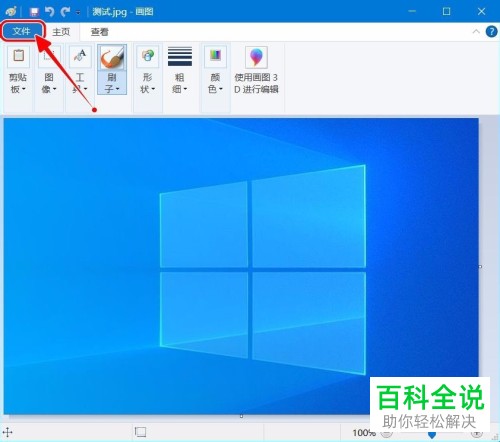The image size is (500, 442).
Task: Minimize the Paint window
Action: point(412,12)
